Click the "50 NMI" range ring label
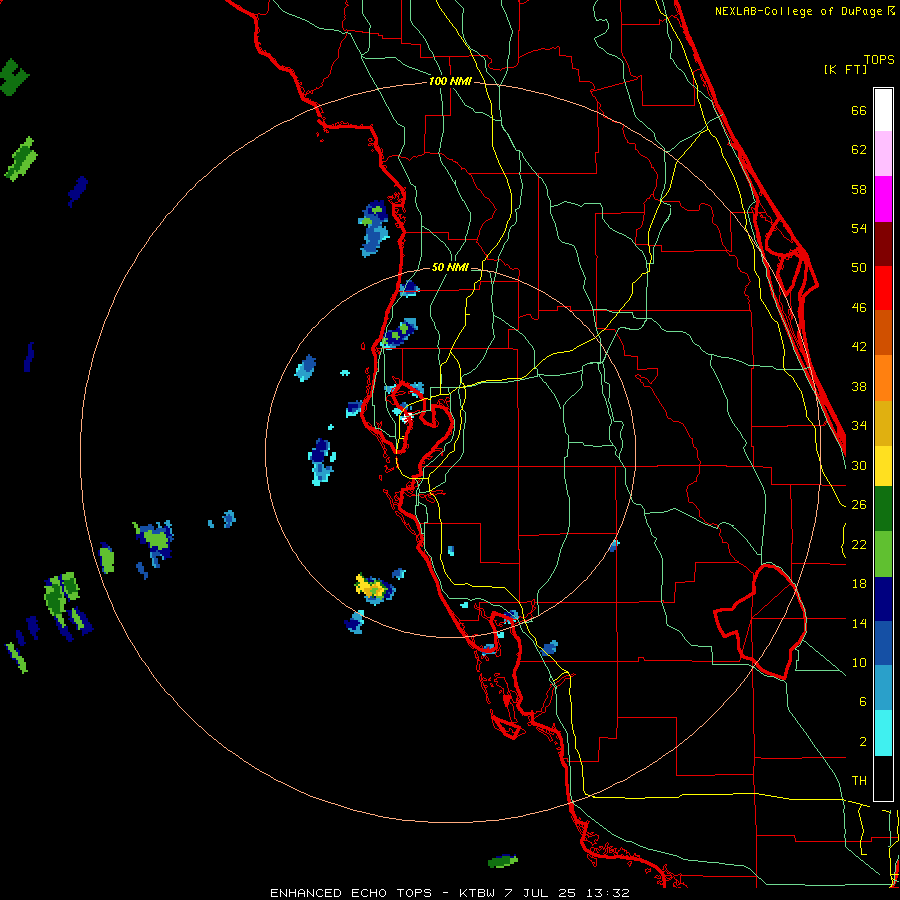This screenshot has height=900, width=900. 450,267
